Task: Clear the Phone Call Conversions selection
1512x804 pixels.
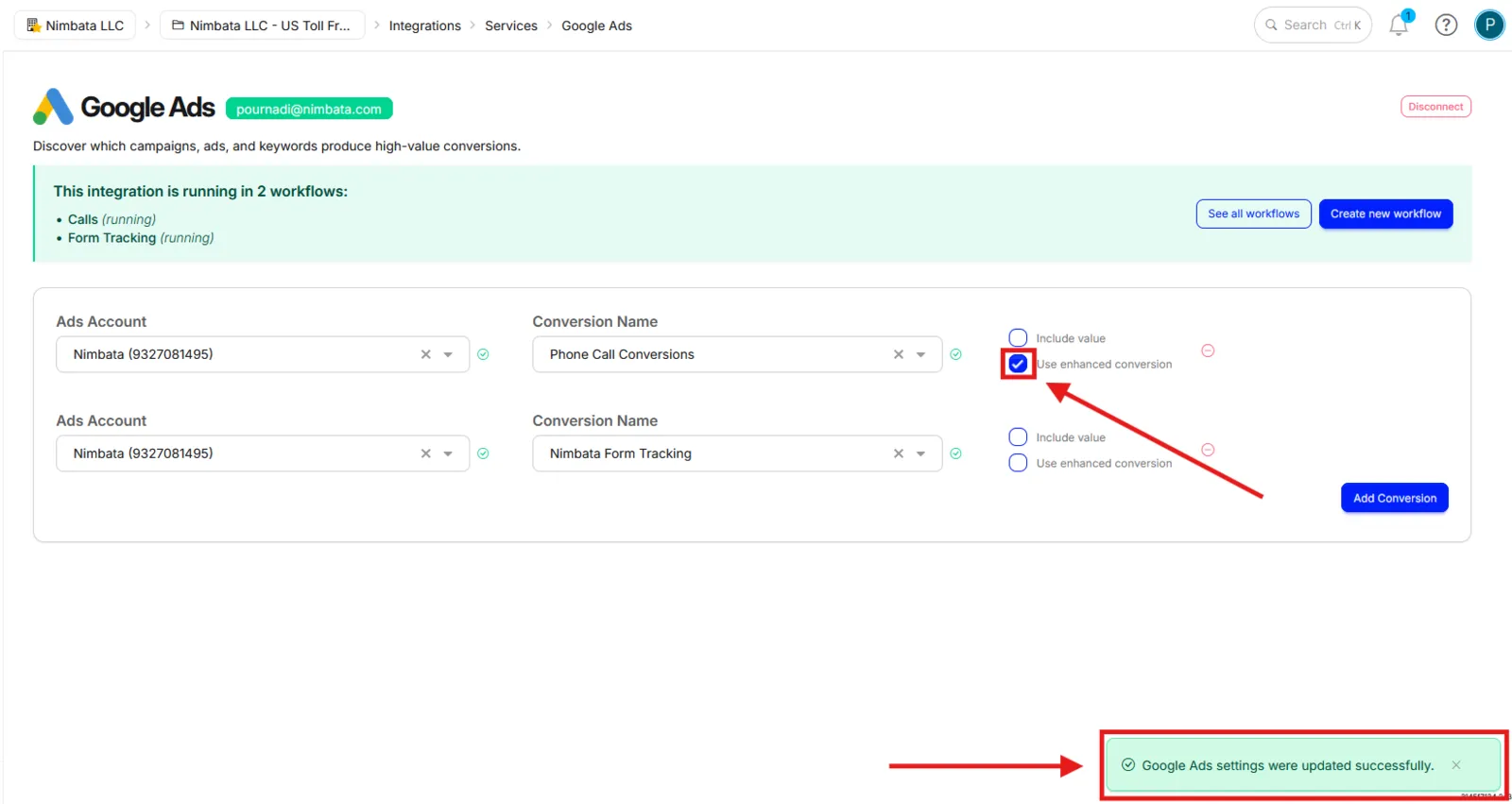Action: tap(899, 354)
